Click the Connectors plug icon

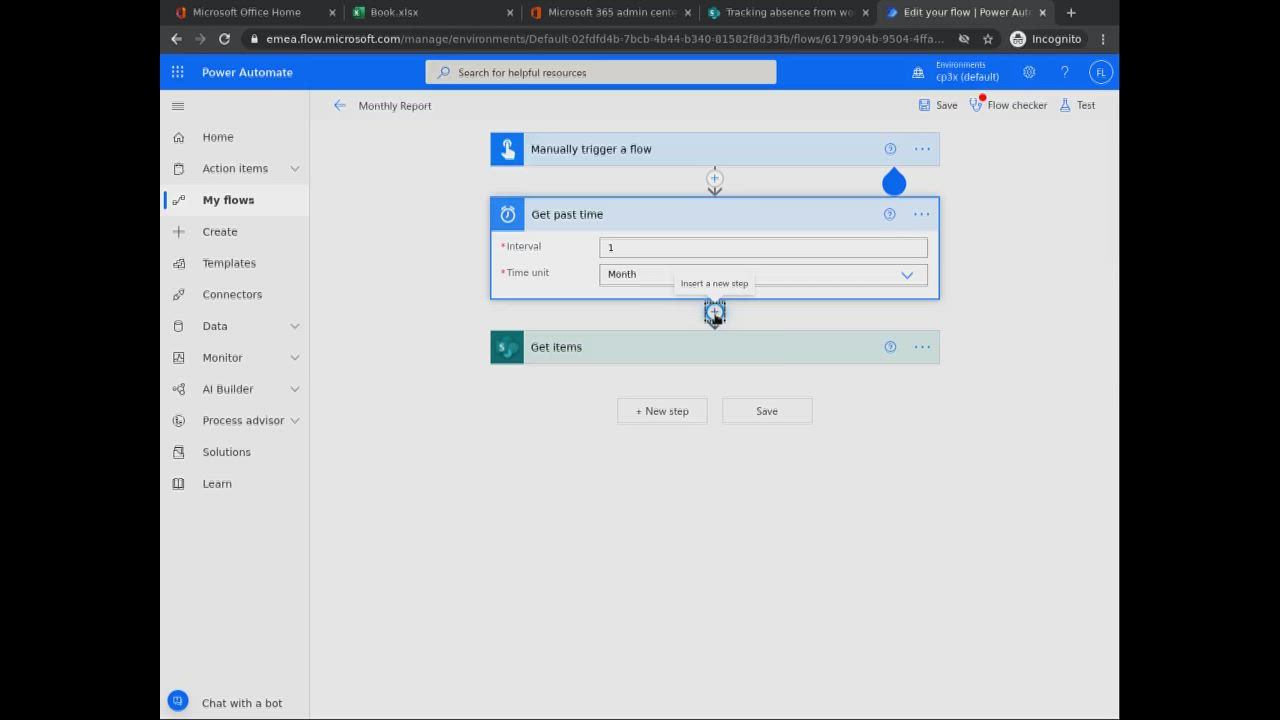tap(179, 295)
